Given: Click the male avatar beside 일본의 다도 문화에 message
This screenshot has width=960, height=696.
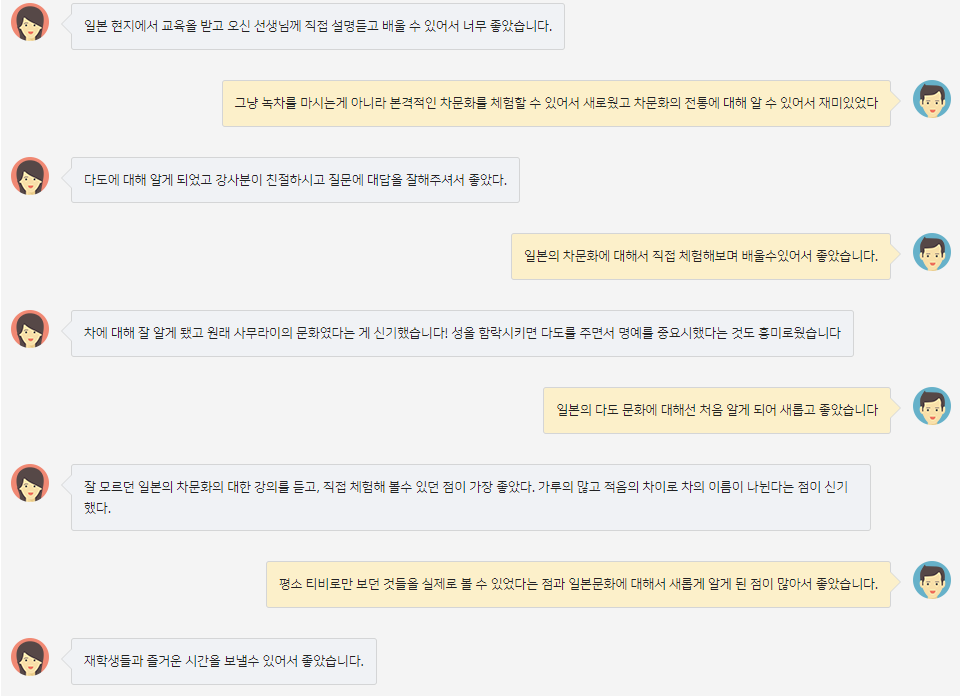Looking at the screenshot, I should 932,406.
